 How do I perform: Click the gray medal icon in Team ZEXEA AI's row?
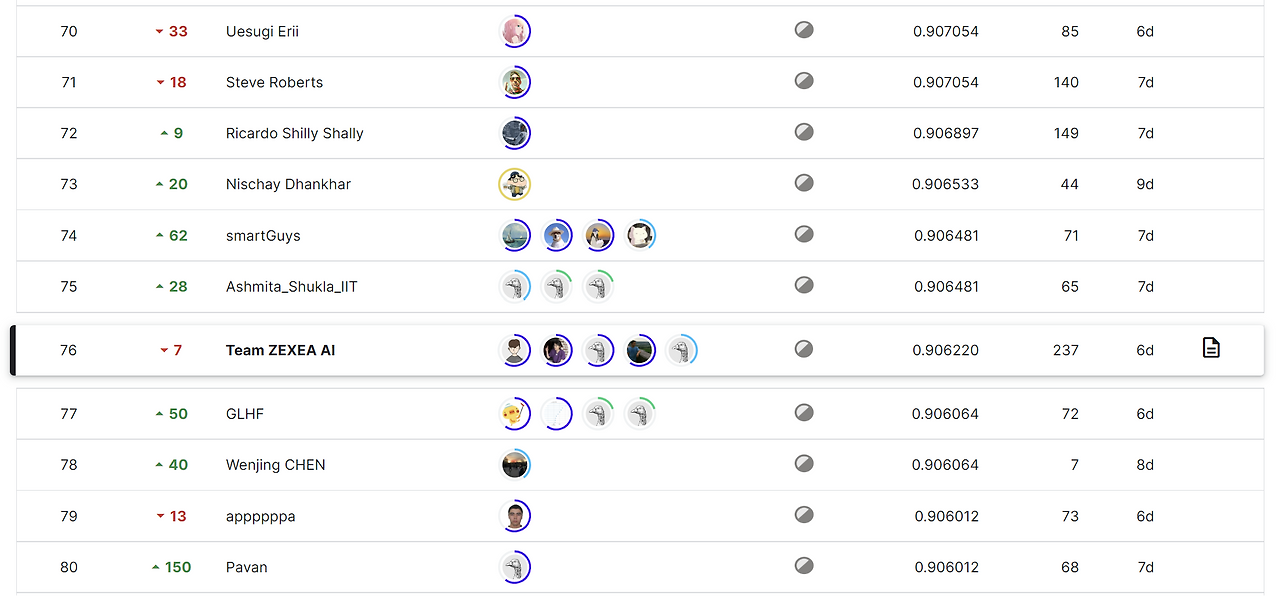(x=804, y=349)
